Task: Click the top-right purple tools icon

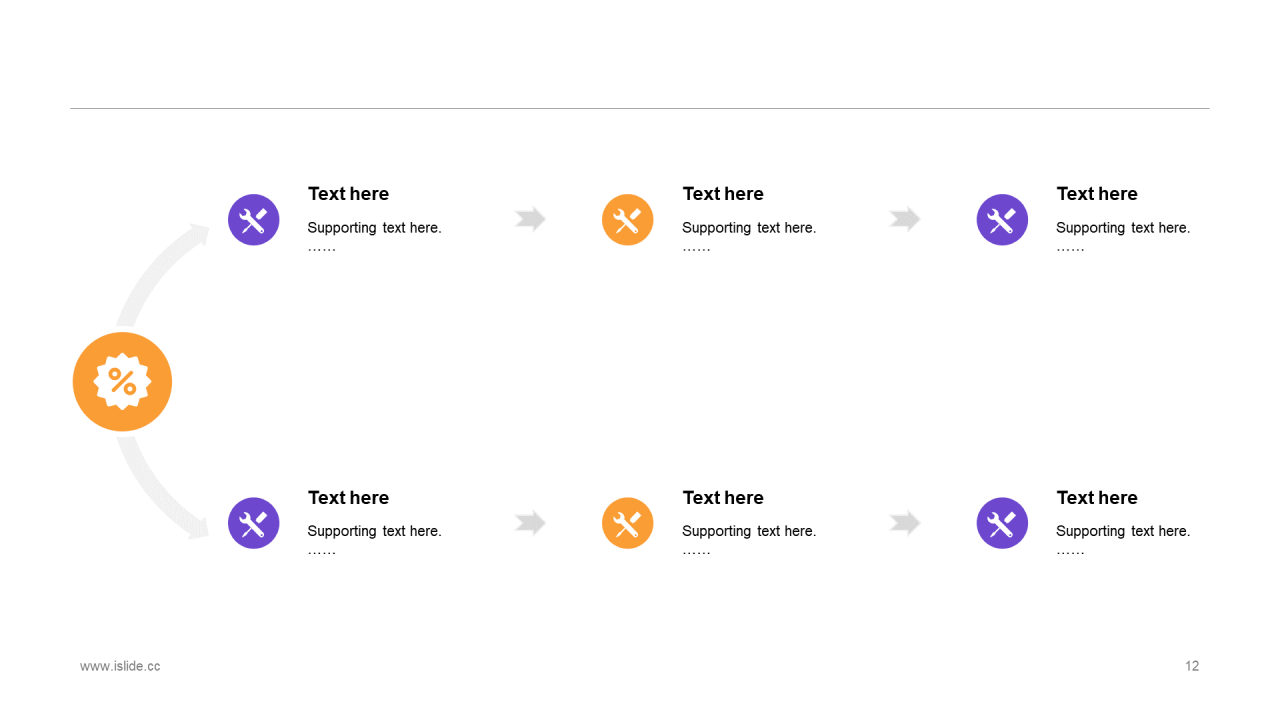Action: click(1002, 219)
